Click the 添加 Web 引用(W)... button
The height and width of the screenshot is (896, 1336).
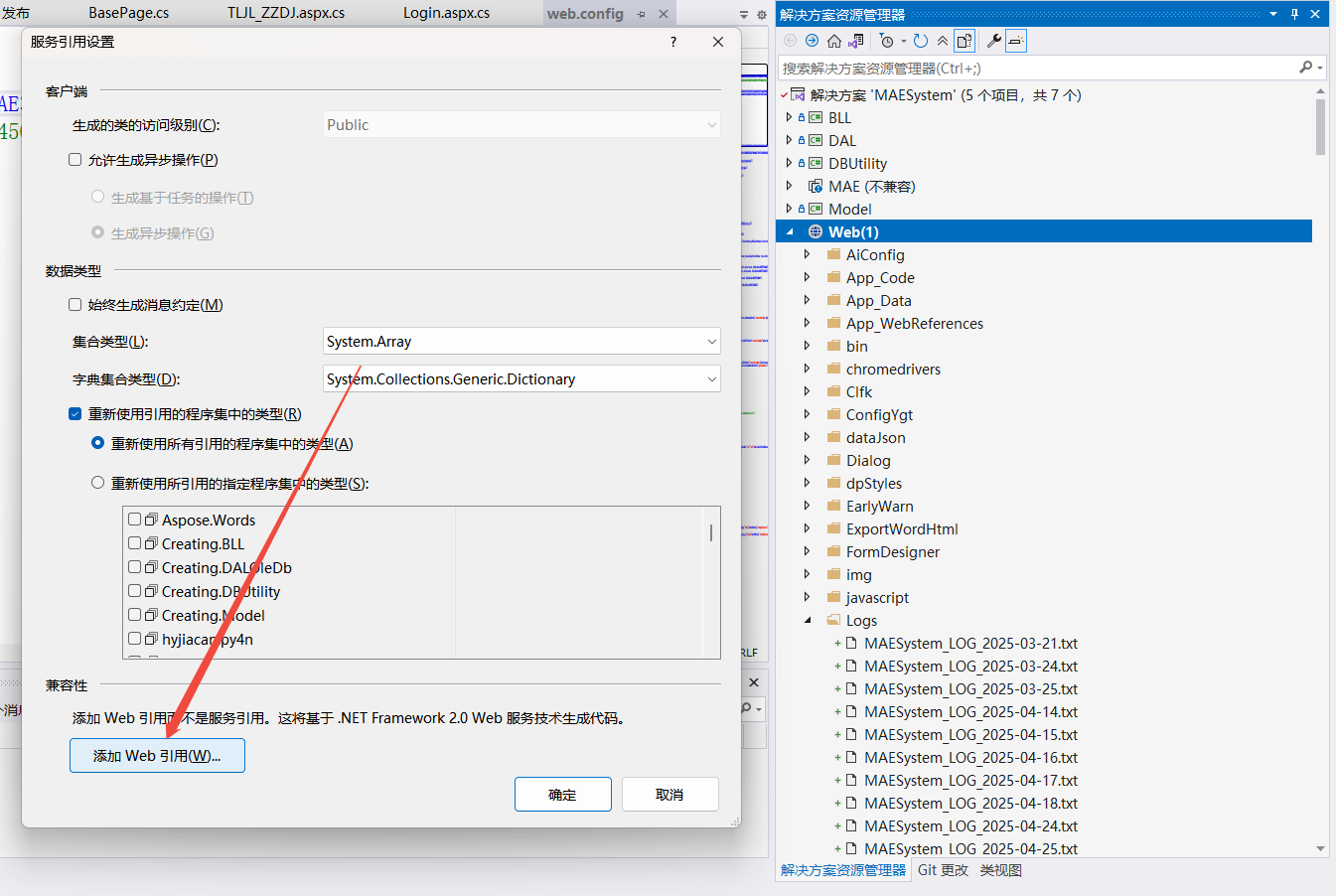157,755
